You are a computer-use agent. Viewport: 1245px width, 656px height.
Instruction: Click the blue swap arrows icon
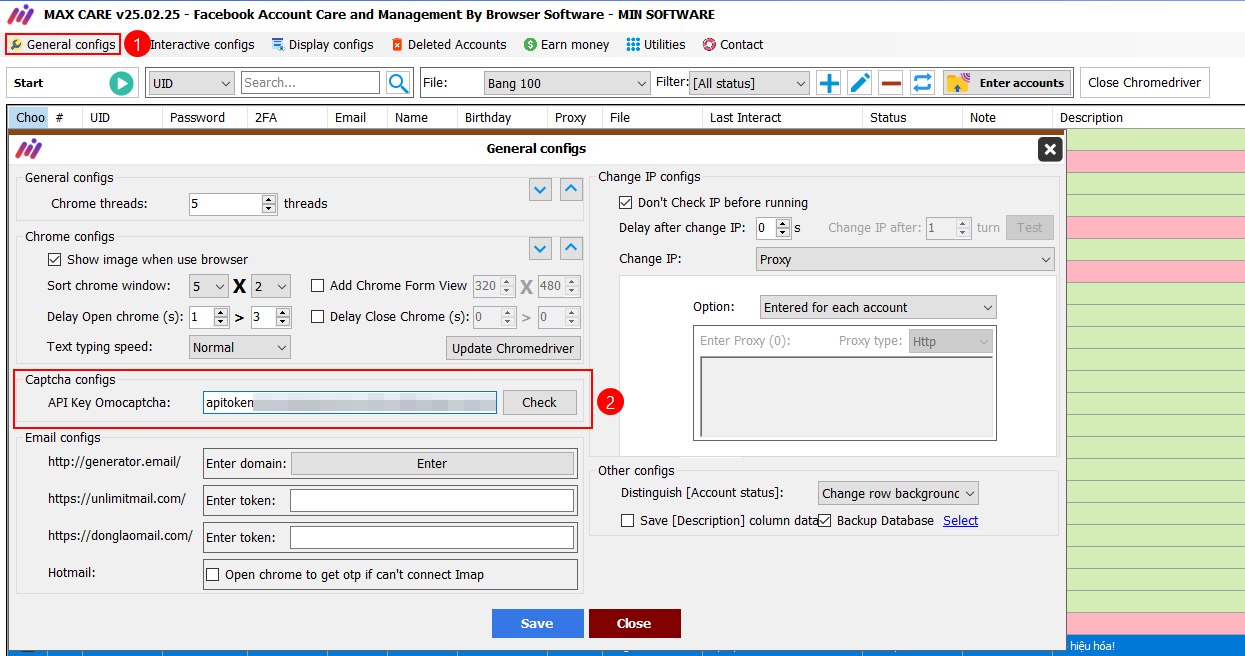pos(922,83)
